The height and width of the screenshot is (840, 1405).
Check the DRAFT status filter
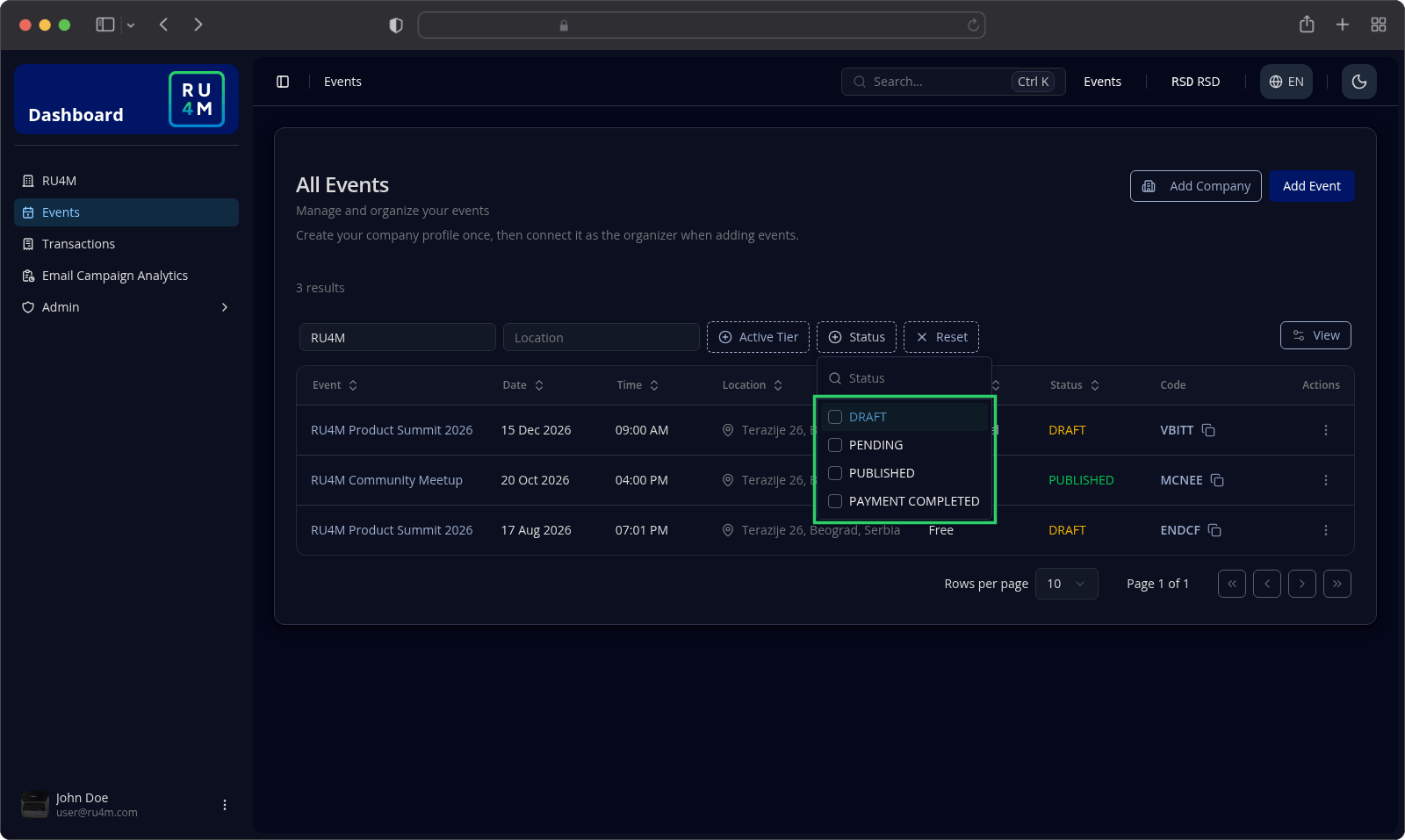(x=835, y=417)
